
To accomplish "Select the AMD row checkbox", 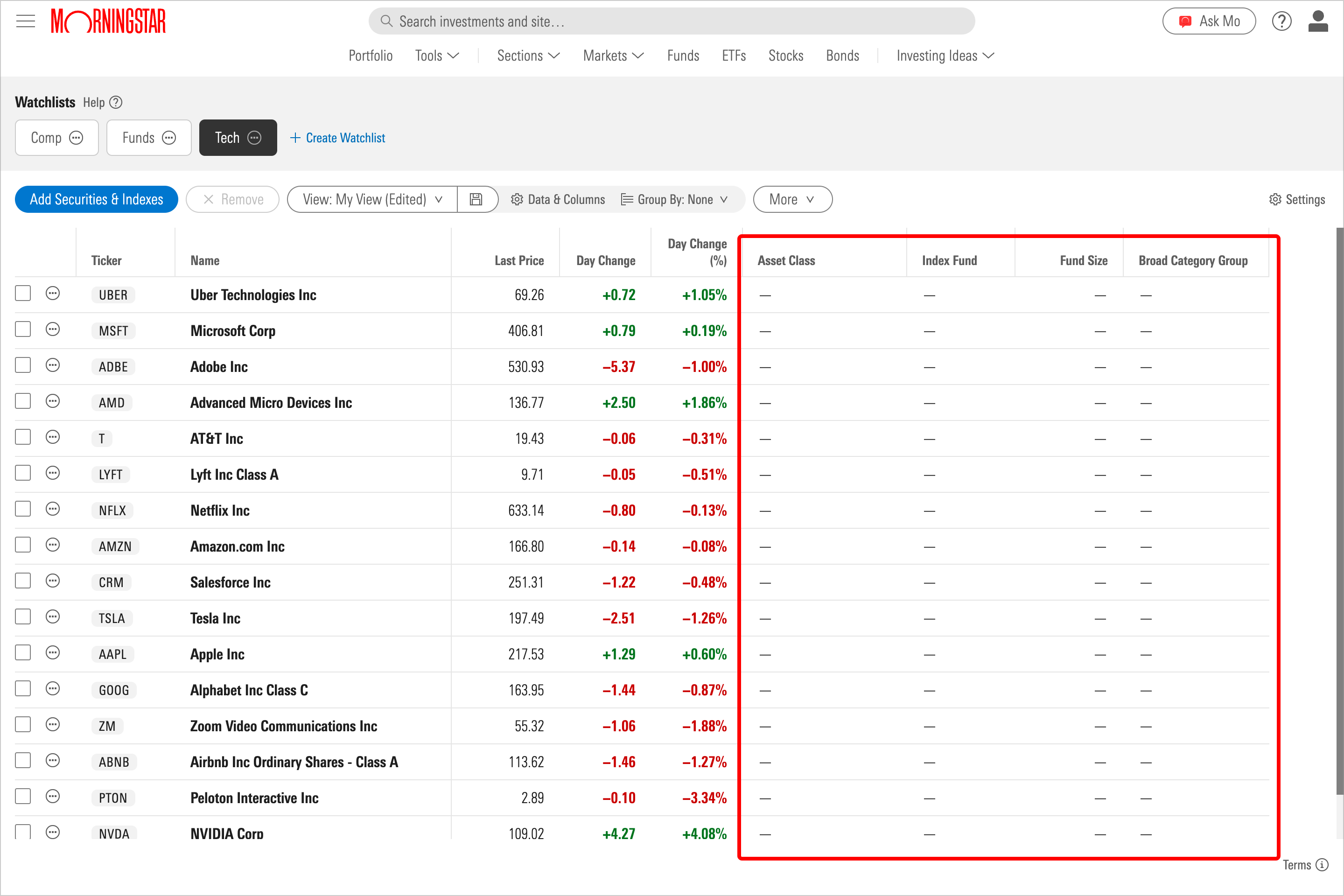I will [23, 402].
